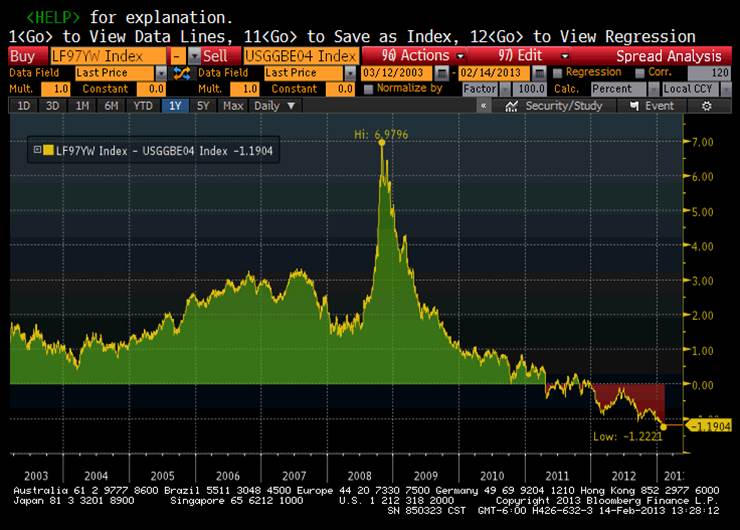Switch the chart to the YTD range
The width and height of the screenshot is (740, 530).
pos(142,106)
